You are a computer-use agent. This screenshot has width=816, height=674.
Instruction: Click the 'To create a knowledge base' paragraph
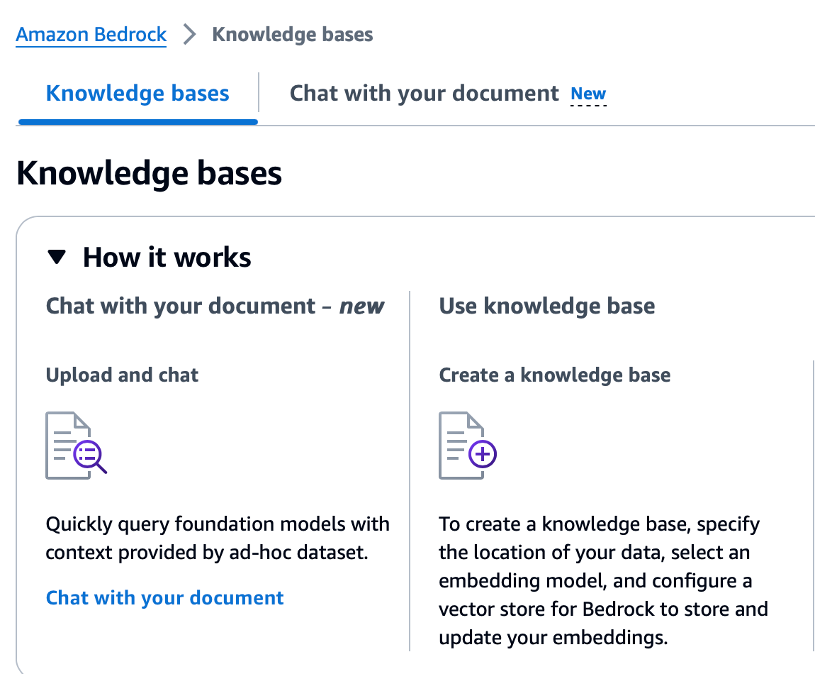[x=603, y=580]
